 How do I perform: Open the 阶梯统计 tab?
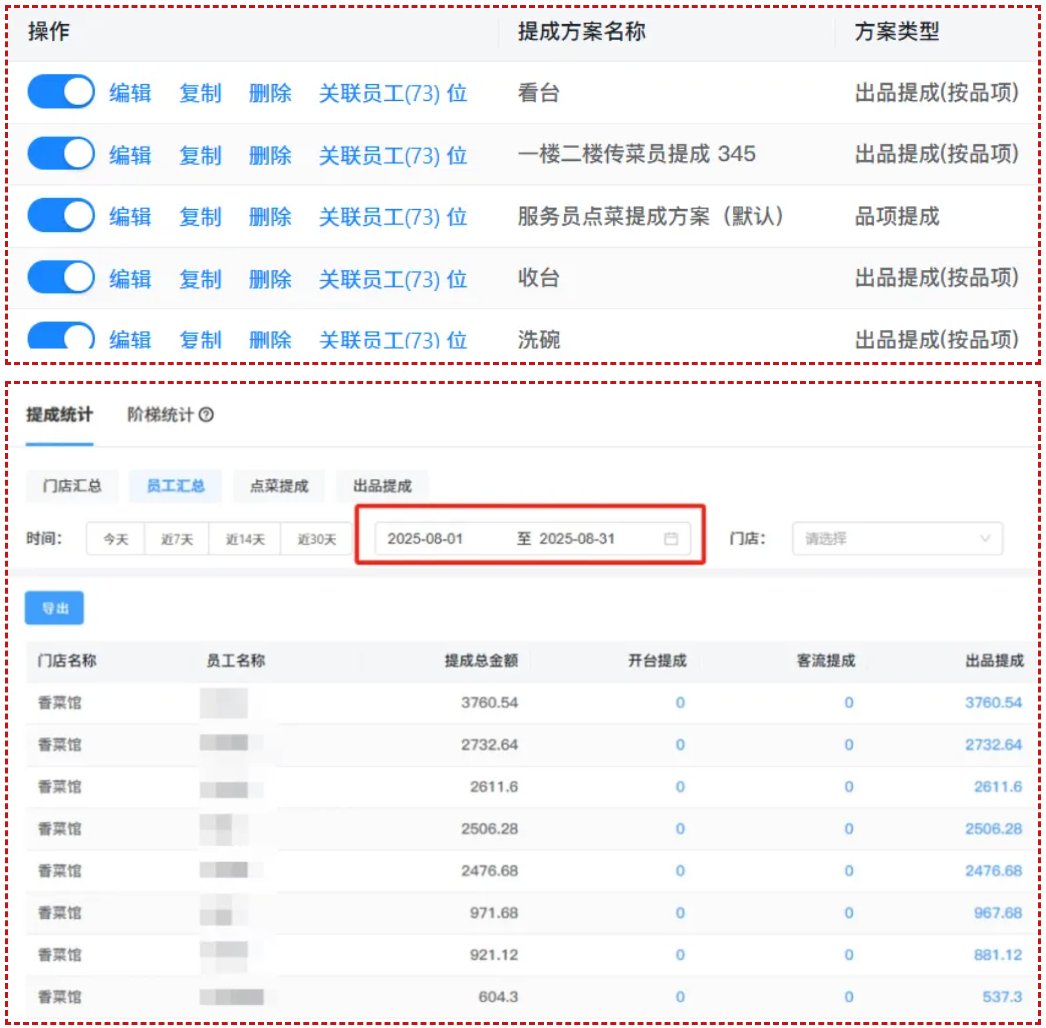coord(160,415)
